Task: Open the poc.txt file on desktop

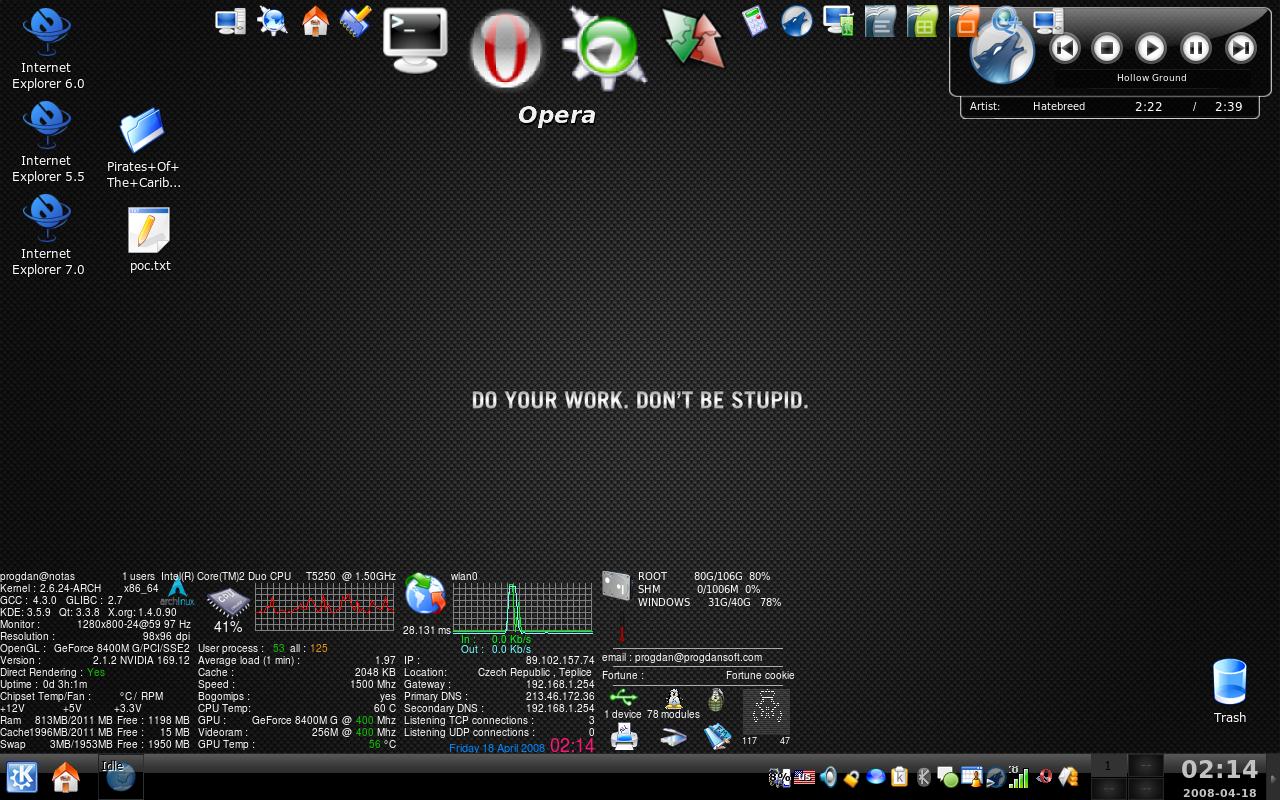Action: coord(149,240)
